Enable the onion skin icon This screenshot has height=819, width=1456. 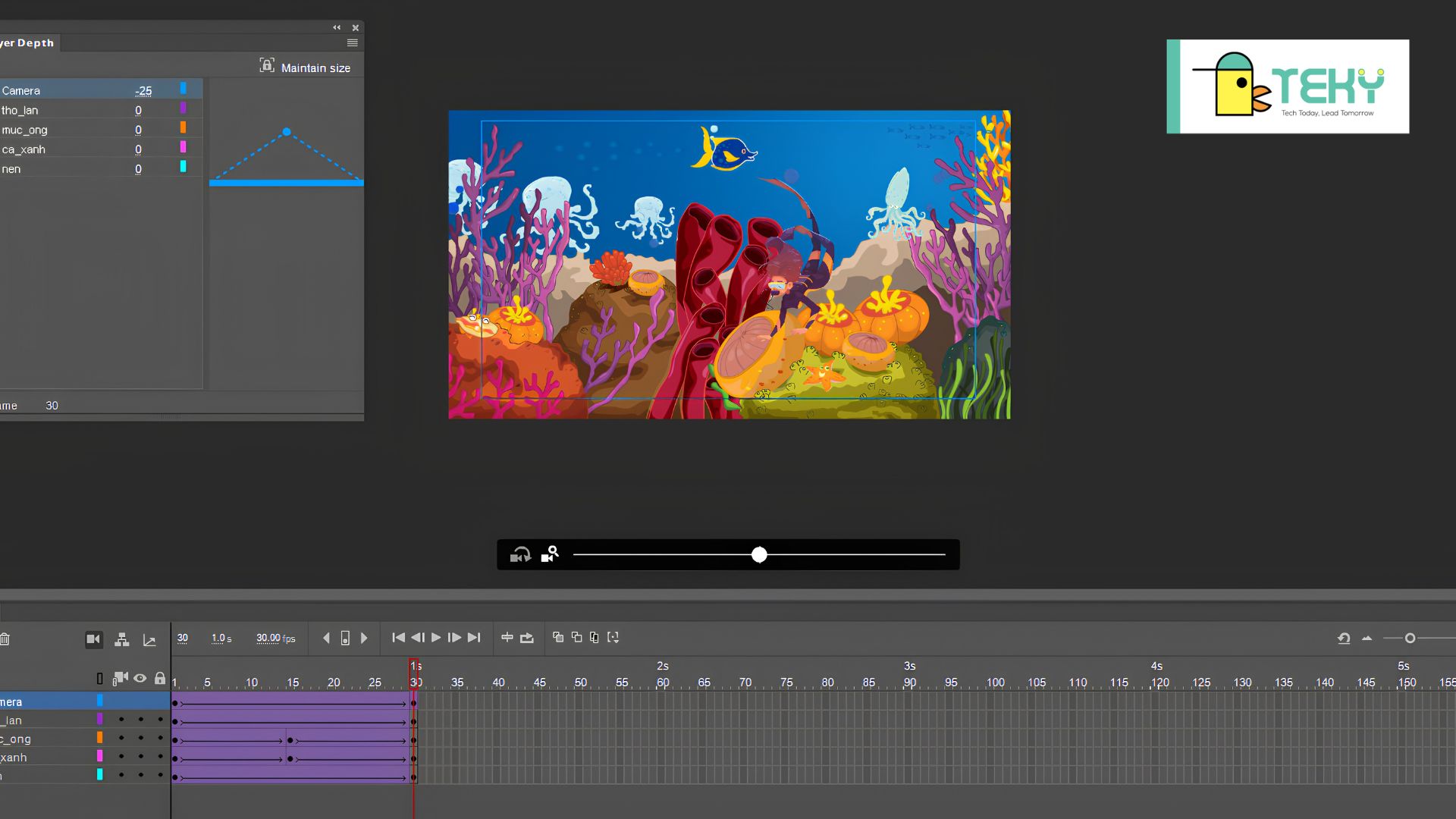[558, 637]
